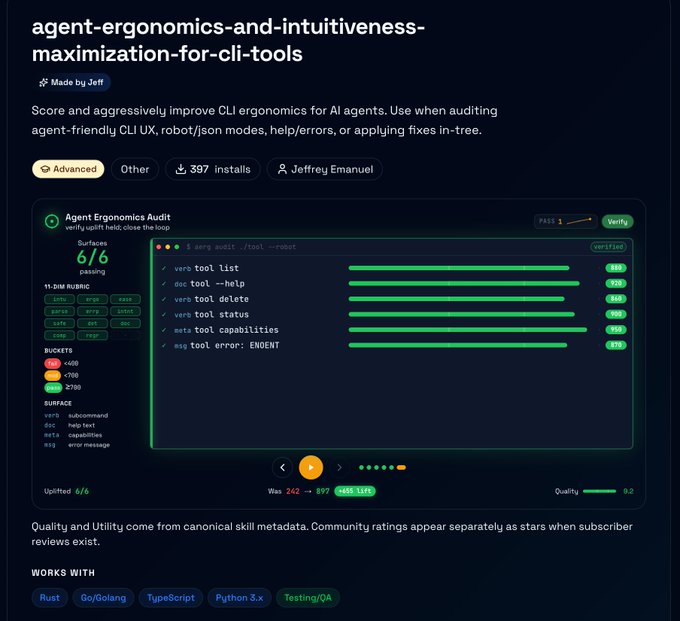This screenshot has width=680, height=621.
Task: Click the download icon beside 397 installs
Action: click(180, 169)
